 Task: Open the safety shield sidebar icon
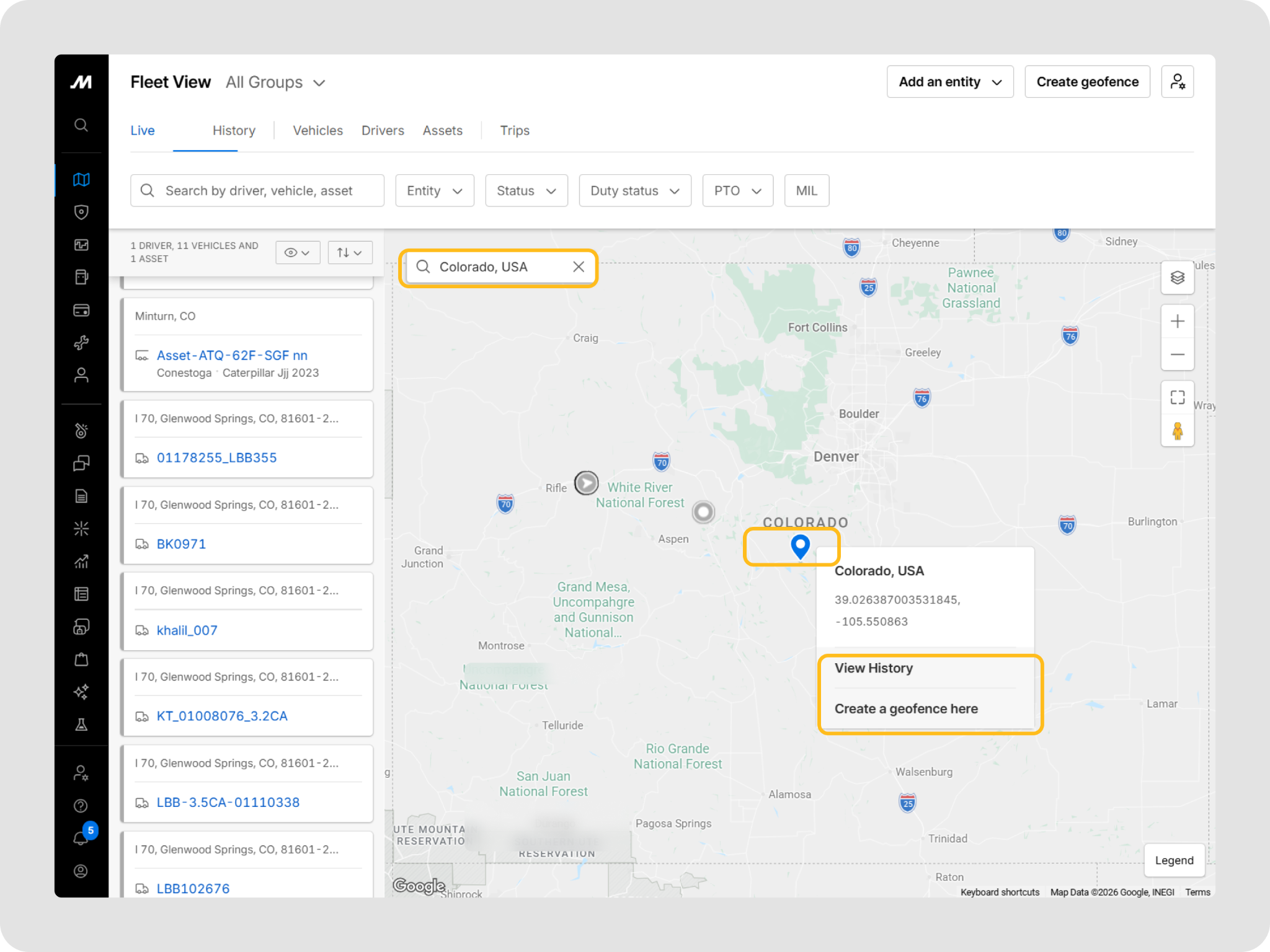[81, 212]
